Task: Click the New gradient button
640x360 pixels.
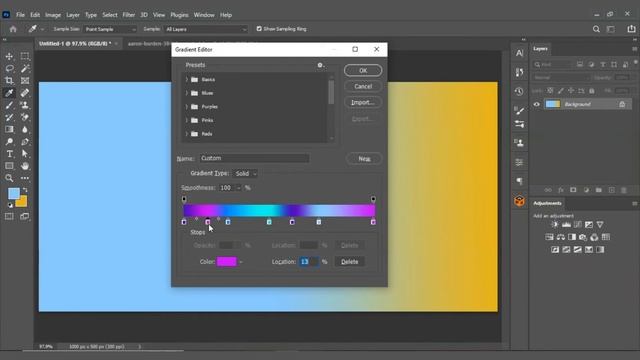Action: click(364, 158)
